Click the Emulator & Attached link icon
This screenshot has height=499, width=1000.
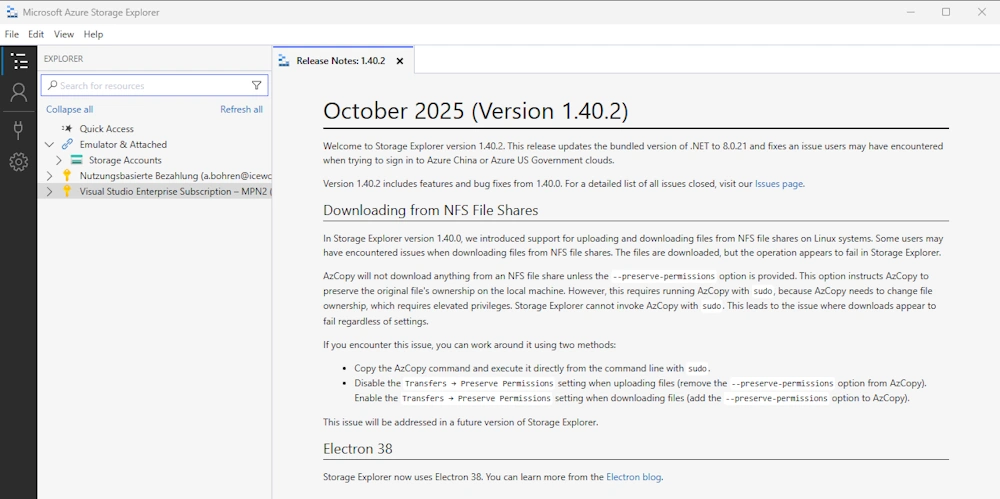pos(67,144)
